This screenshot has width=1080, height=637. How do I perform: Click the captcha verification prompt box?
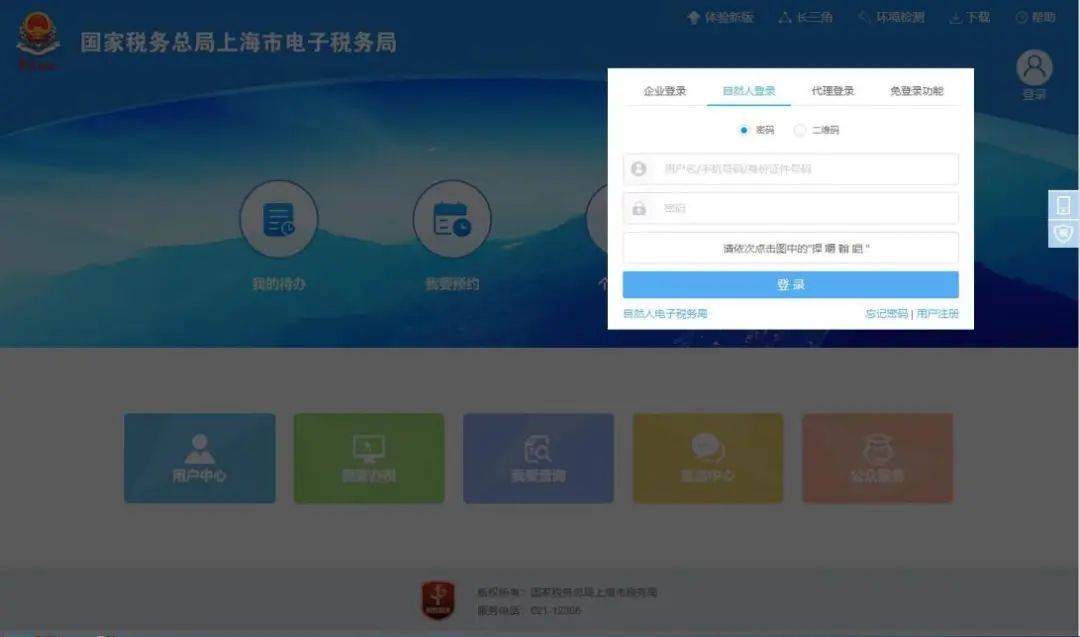[x=791, y=248]
